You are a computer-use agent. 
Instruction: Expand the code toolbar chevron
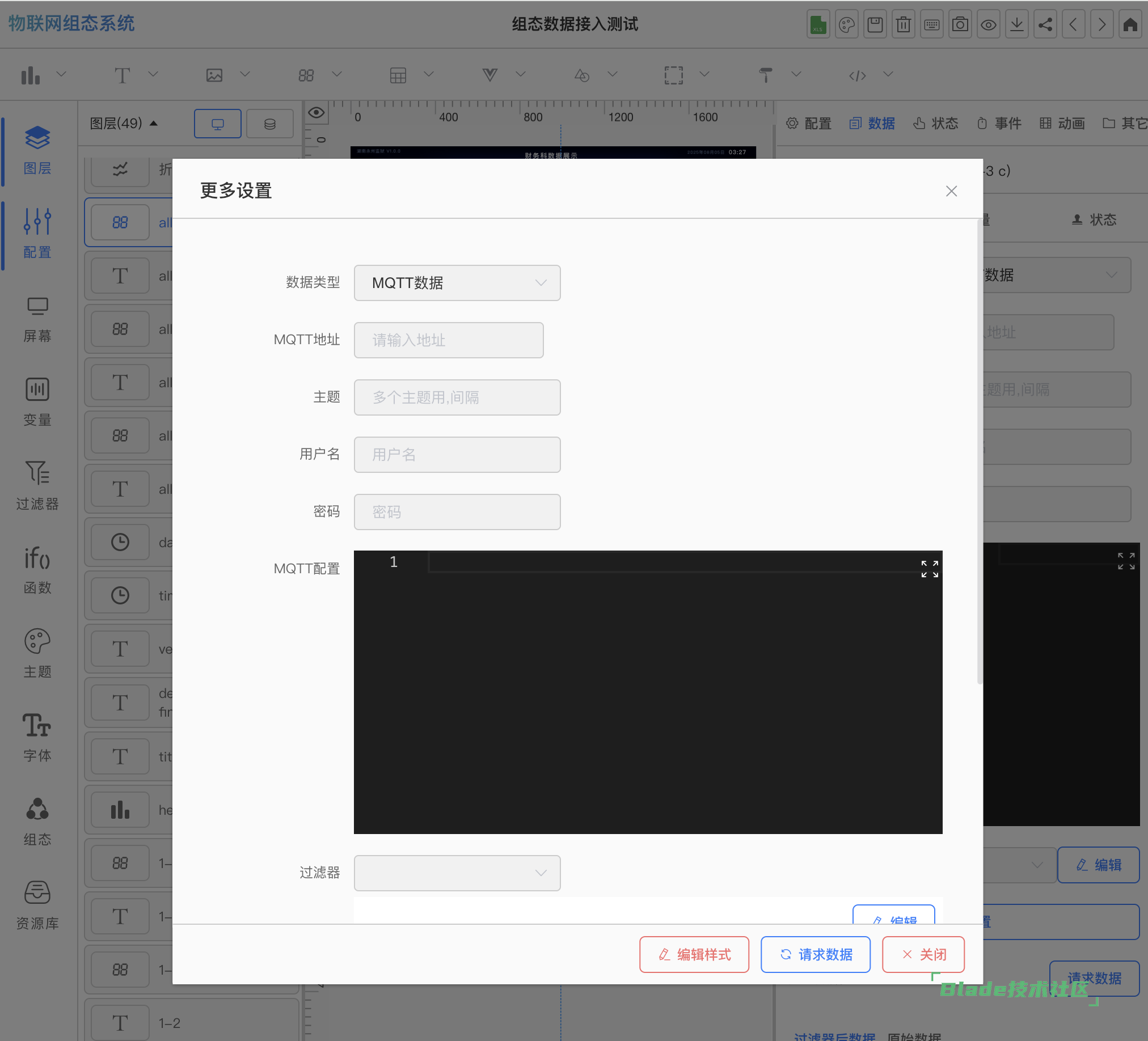(x=888, y=74)
